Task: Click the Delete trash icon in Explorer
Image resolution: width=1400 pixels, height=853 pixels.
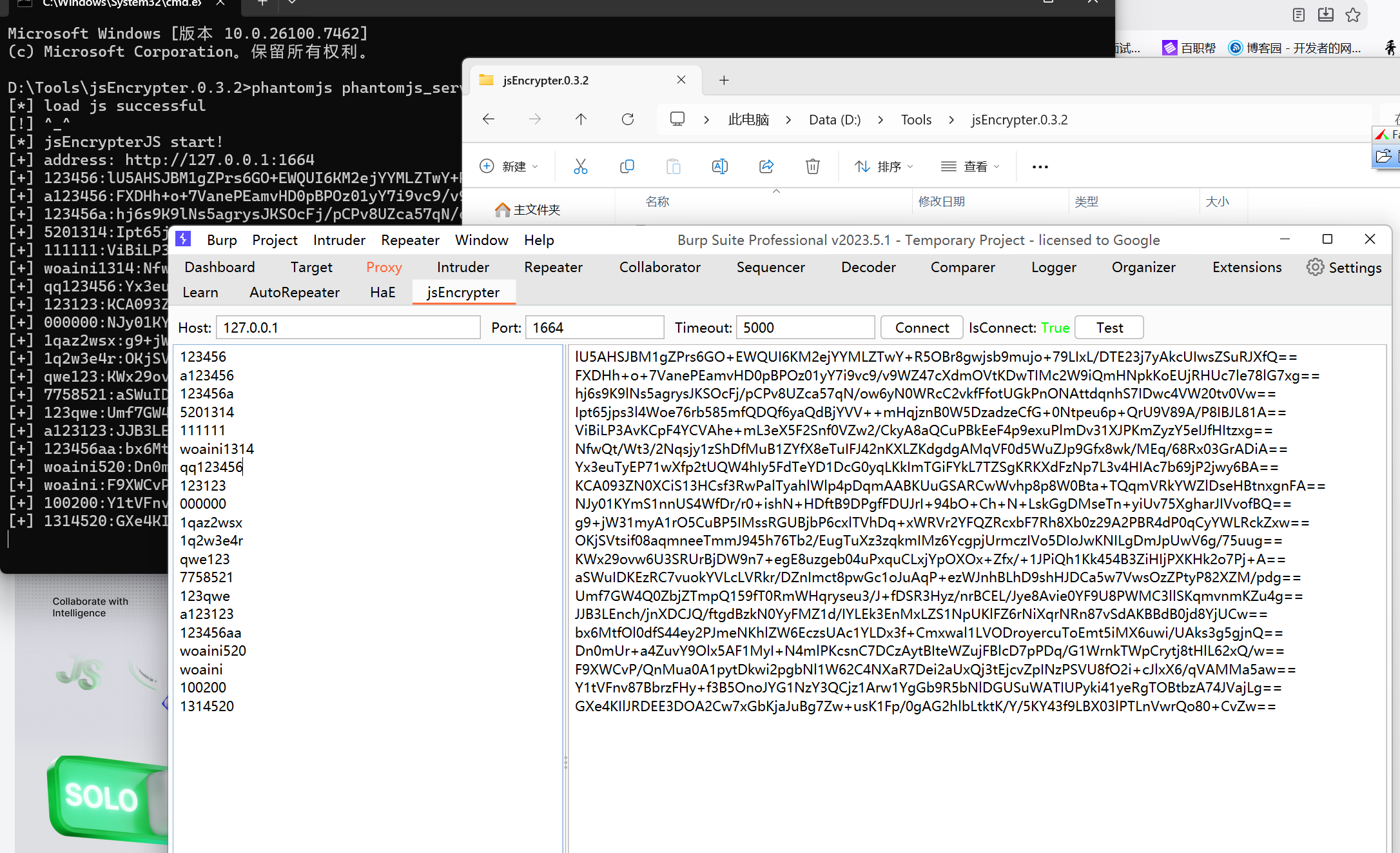Action: [x=812, y=167]
